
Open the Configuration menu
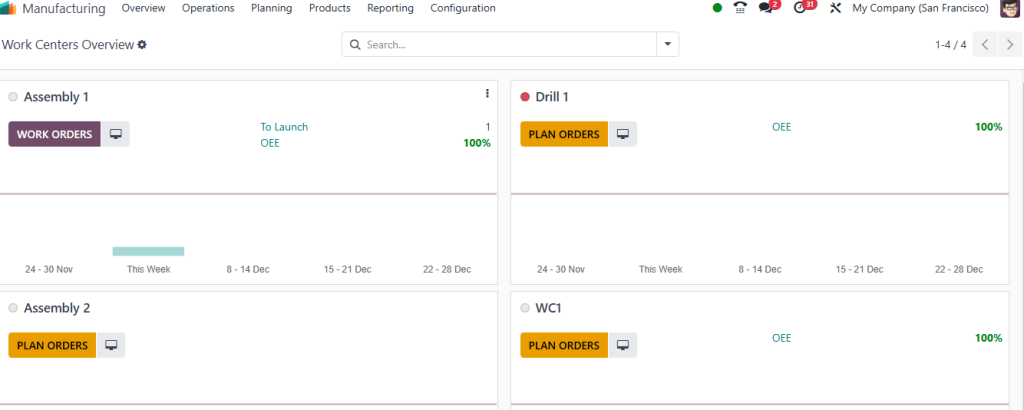pos(463,8)
